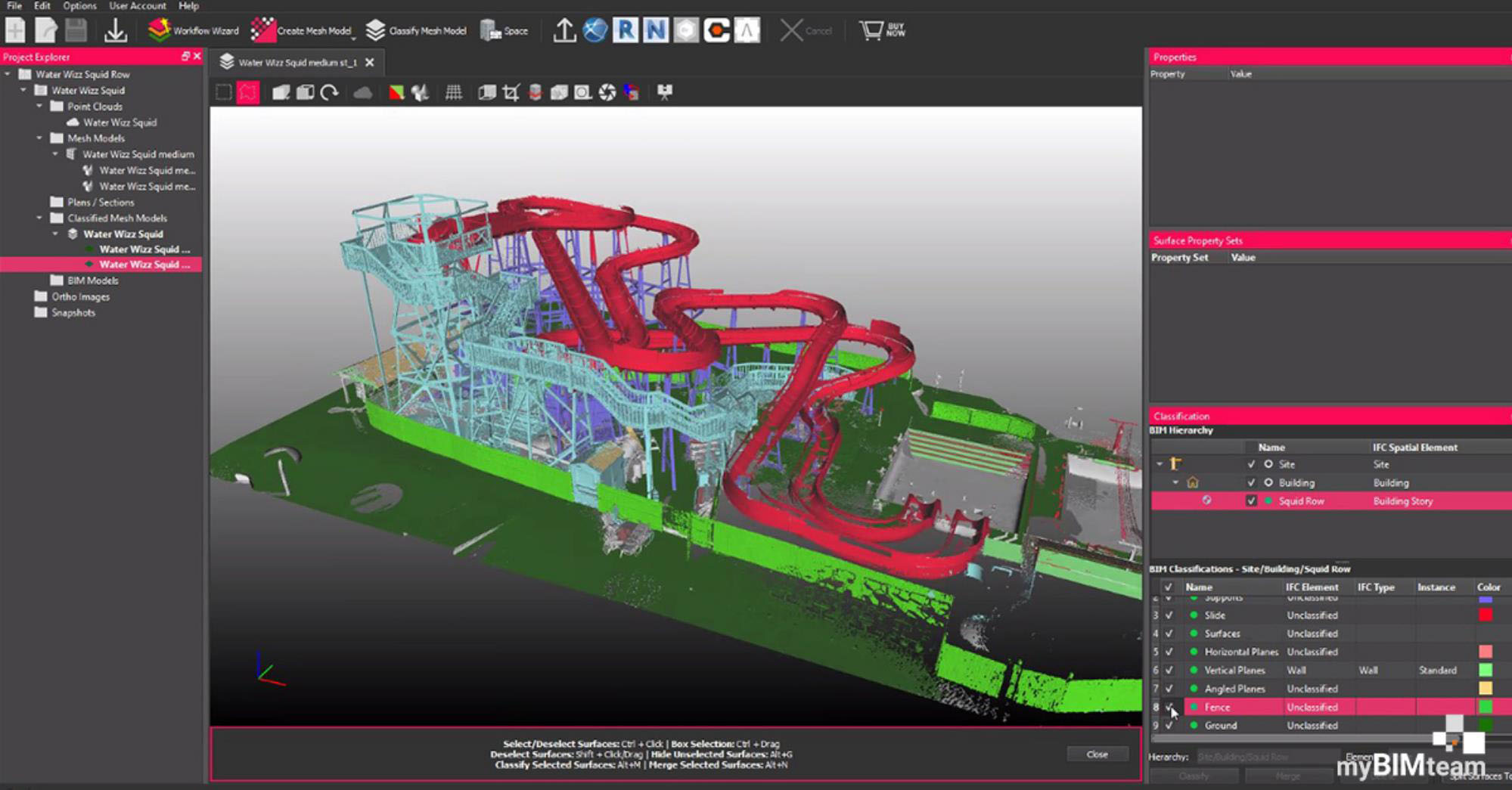Uncheck the Squid Row hierarchy checkbox
1512x790 pixels.
click(x=1251, y=501)
